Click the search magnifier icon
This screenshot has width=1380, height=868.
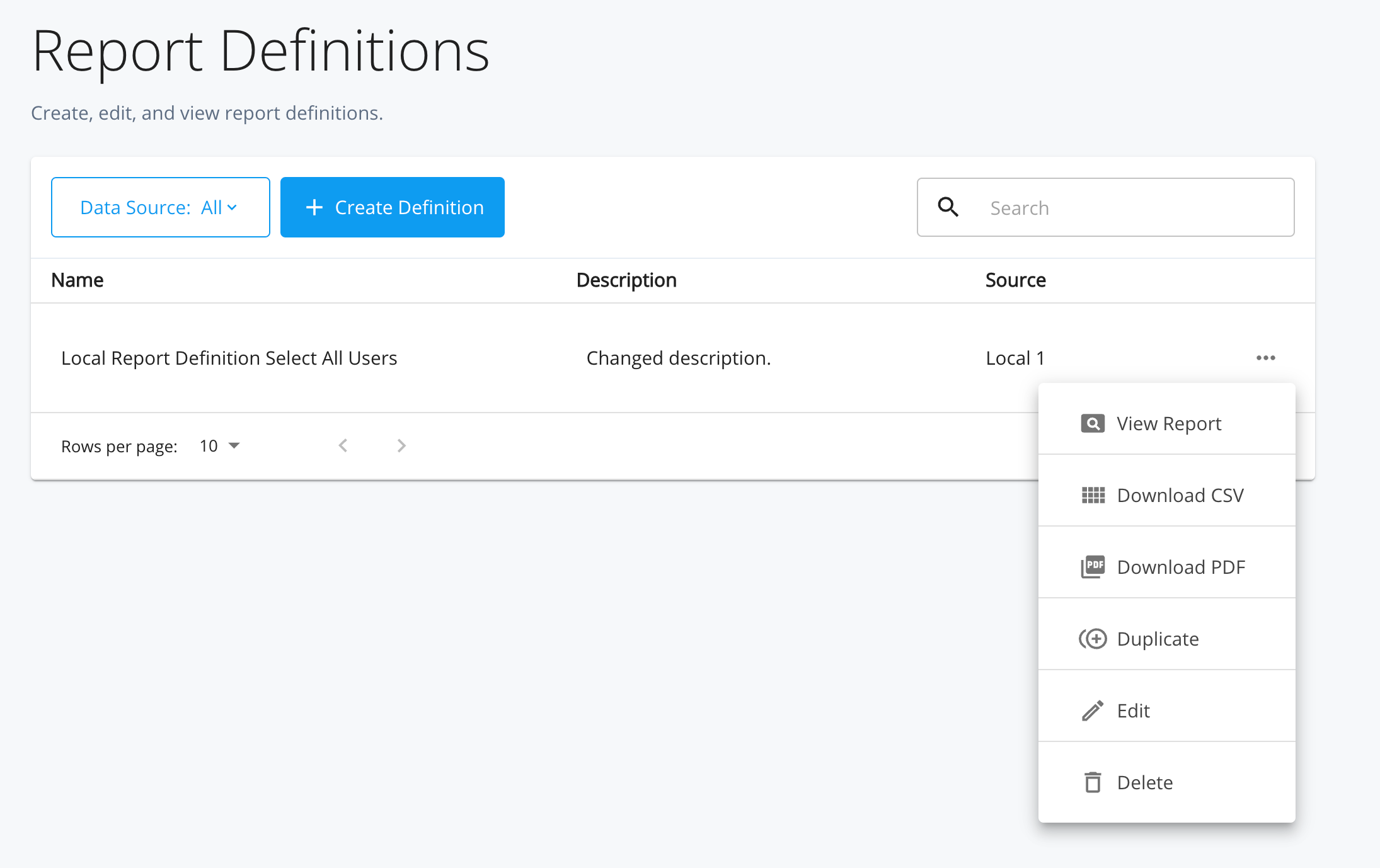point(948,207)
